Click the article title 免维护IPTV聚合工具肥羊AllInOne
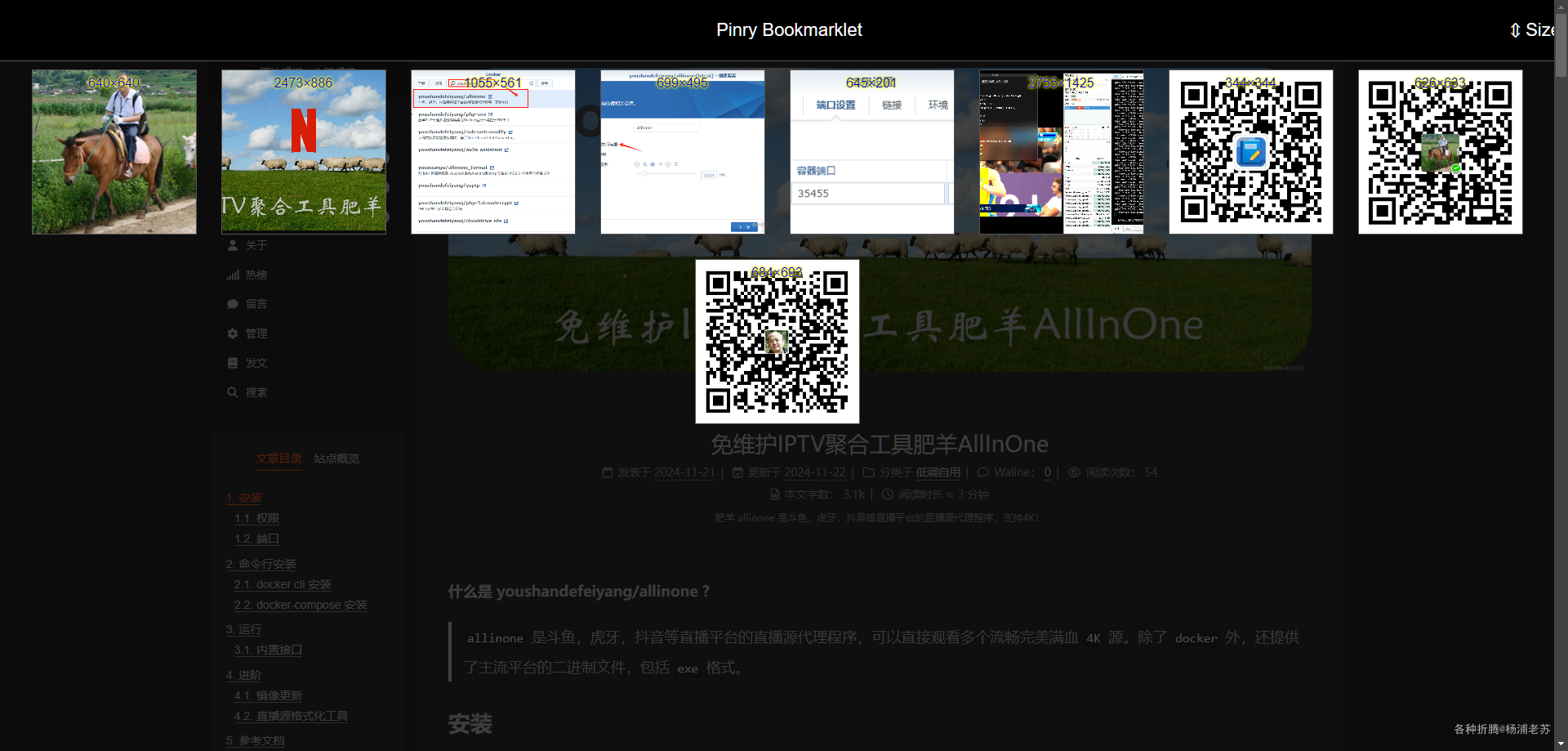 [x=880, y=444]
